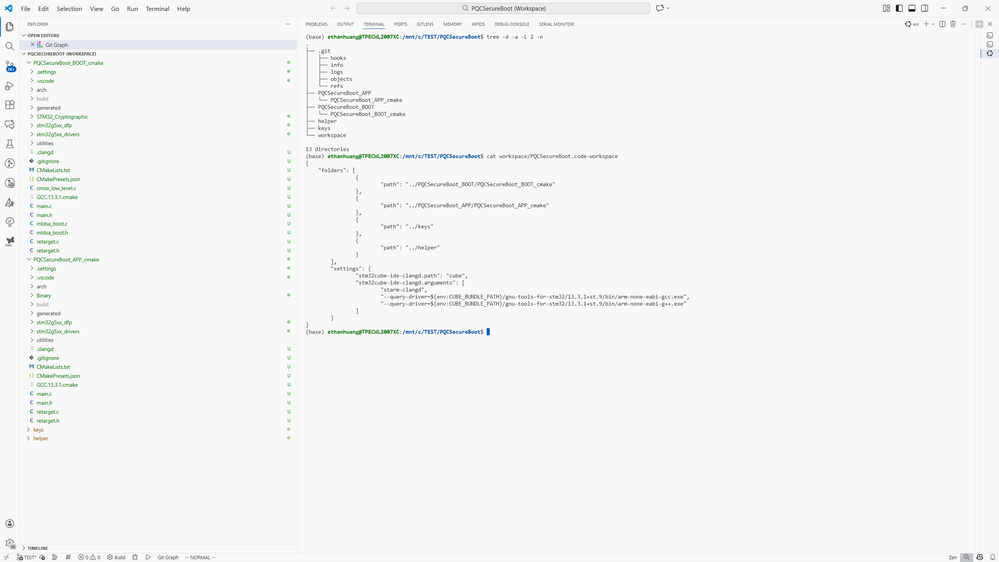999x562 pixels.
Task: Open the notifications bell in status bar
Action: [992, 558]
